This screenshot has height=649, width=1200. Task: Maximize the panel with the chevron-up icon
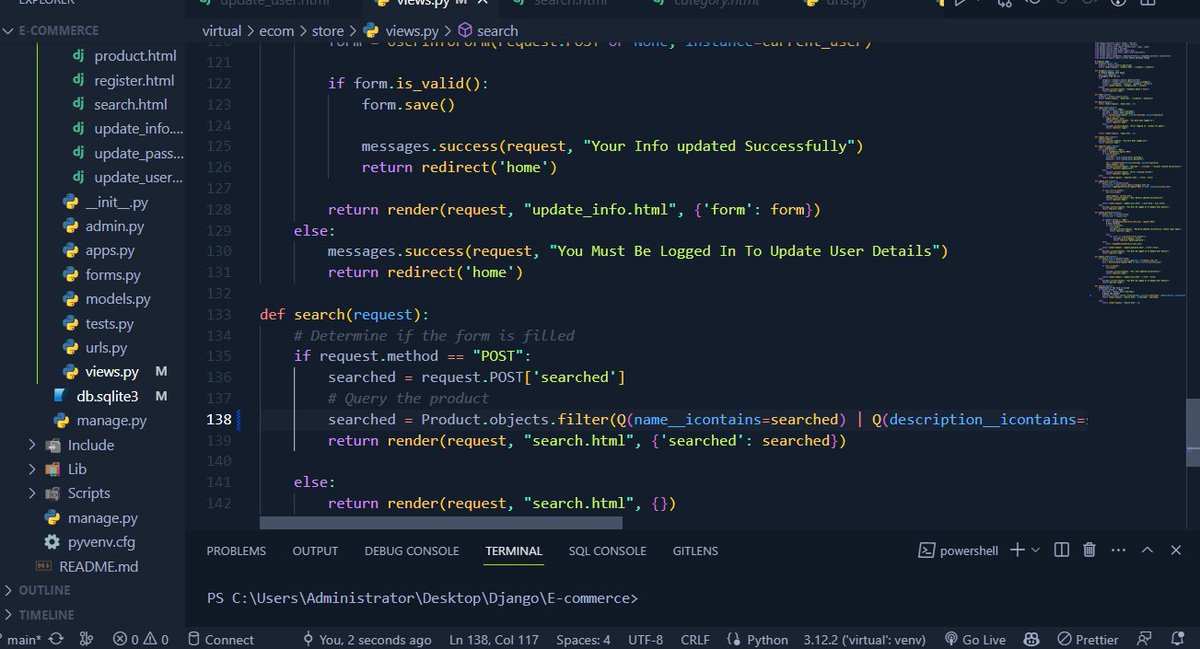[1148, 550]
